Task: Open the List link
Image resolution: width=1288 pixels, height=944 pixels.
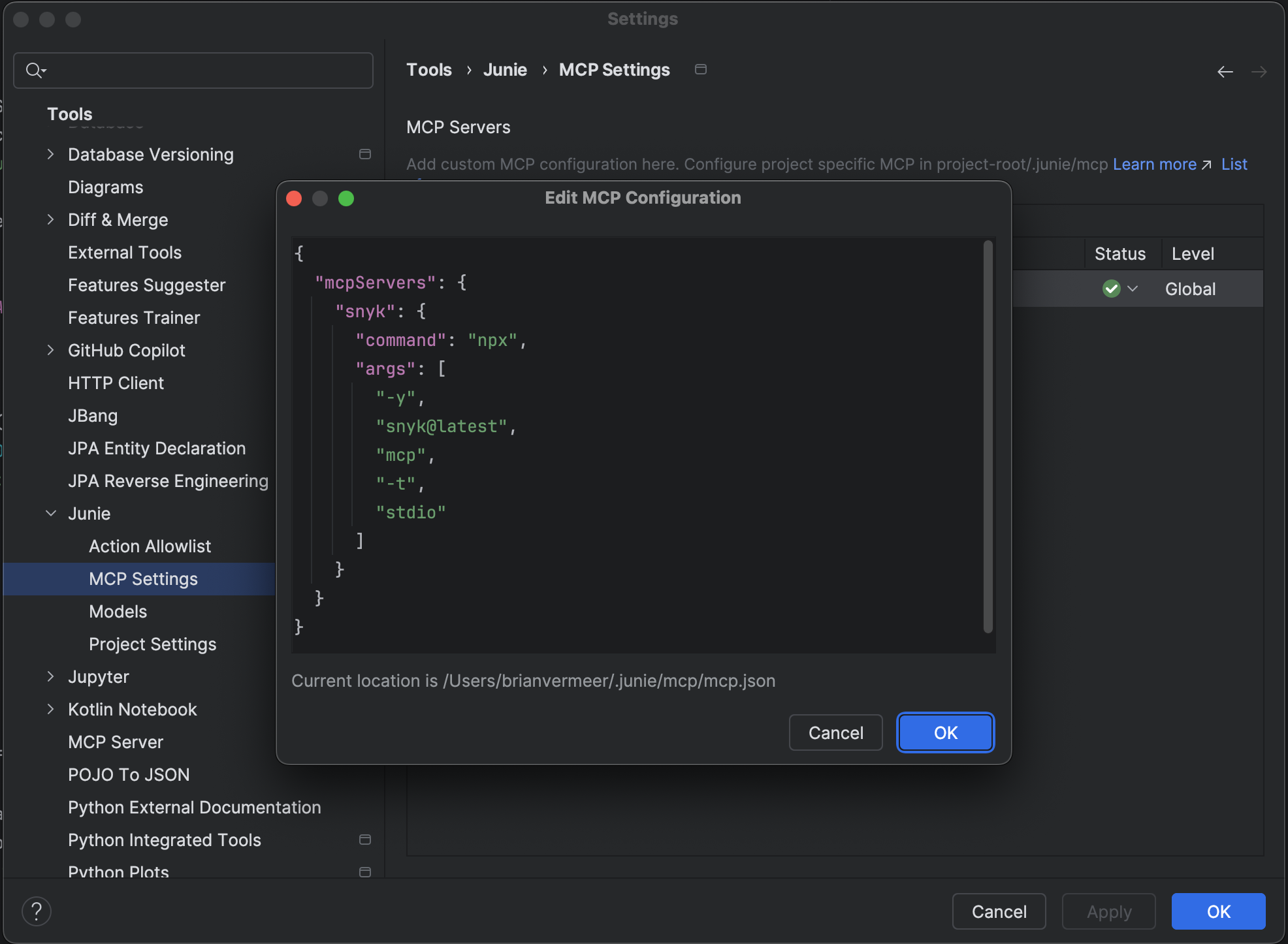Action: click(1234, 165)
